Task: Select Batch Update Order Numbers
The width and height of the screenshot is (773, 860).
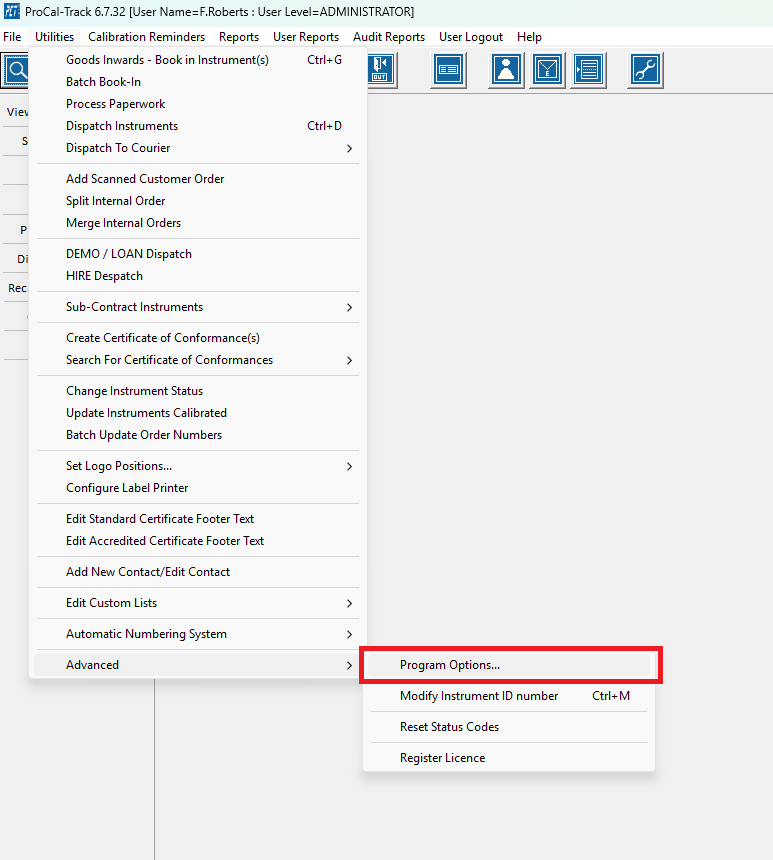Action: (198, 435)
